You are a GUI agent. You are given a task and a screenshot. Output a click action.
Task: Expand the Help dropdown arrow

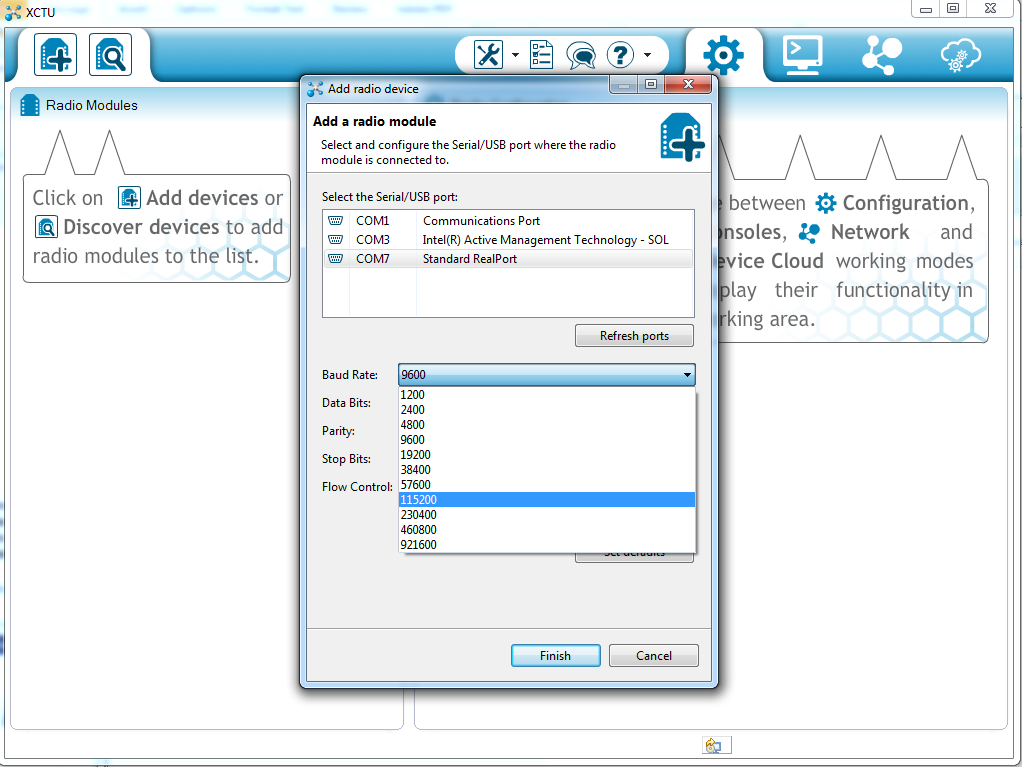[648, 55]
